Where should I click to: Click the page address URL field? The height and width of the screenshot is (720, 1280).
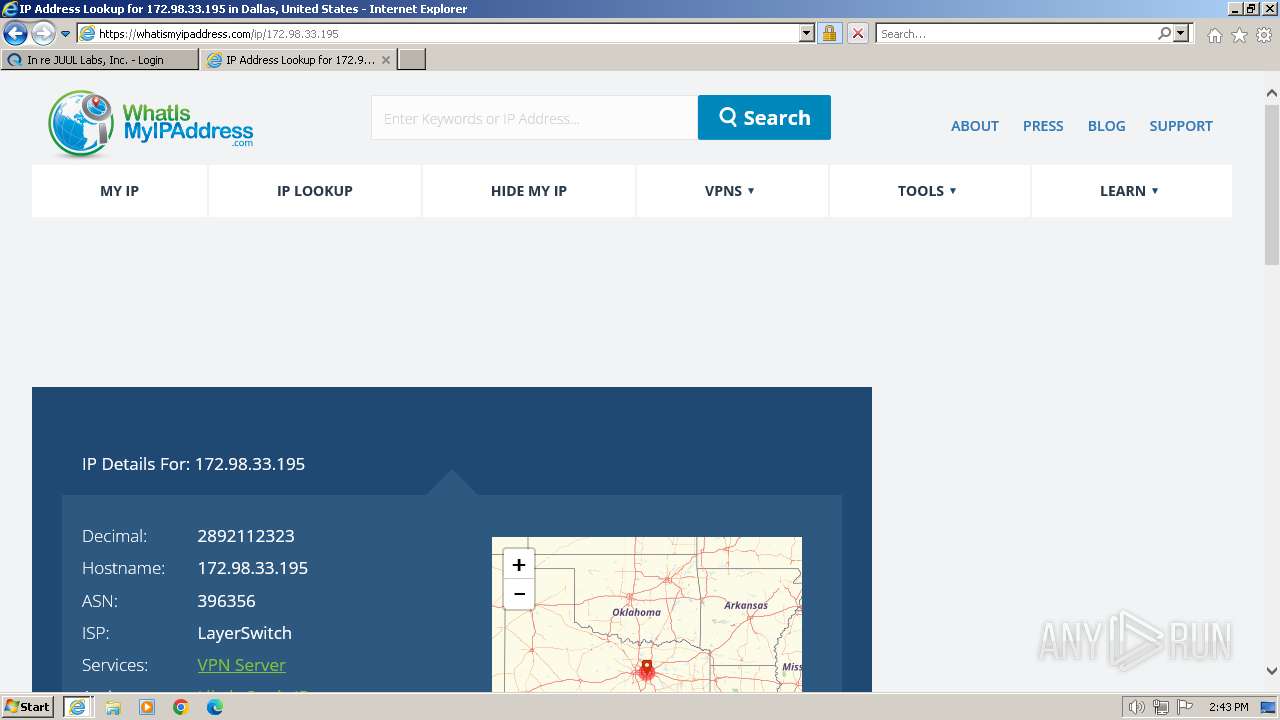coord(445,34)
